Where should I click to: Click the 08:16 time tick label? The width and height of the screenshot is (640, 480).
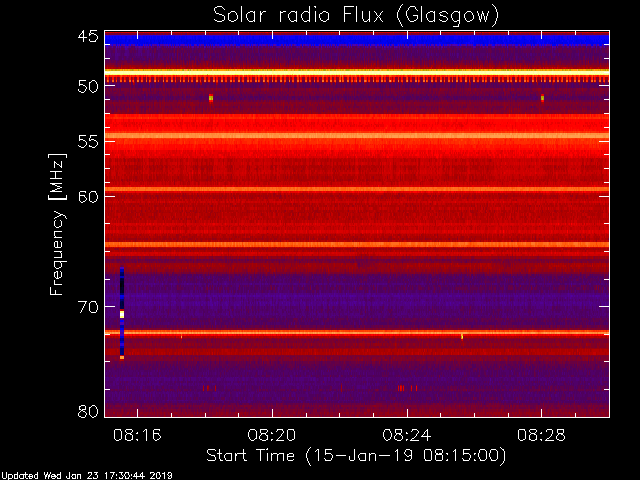point(138,435)
